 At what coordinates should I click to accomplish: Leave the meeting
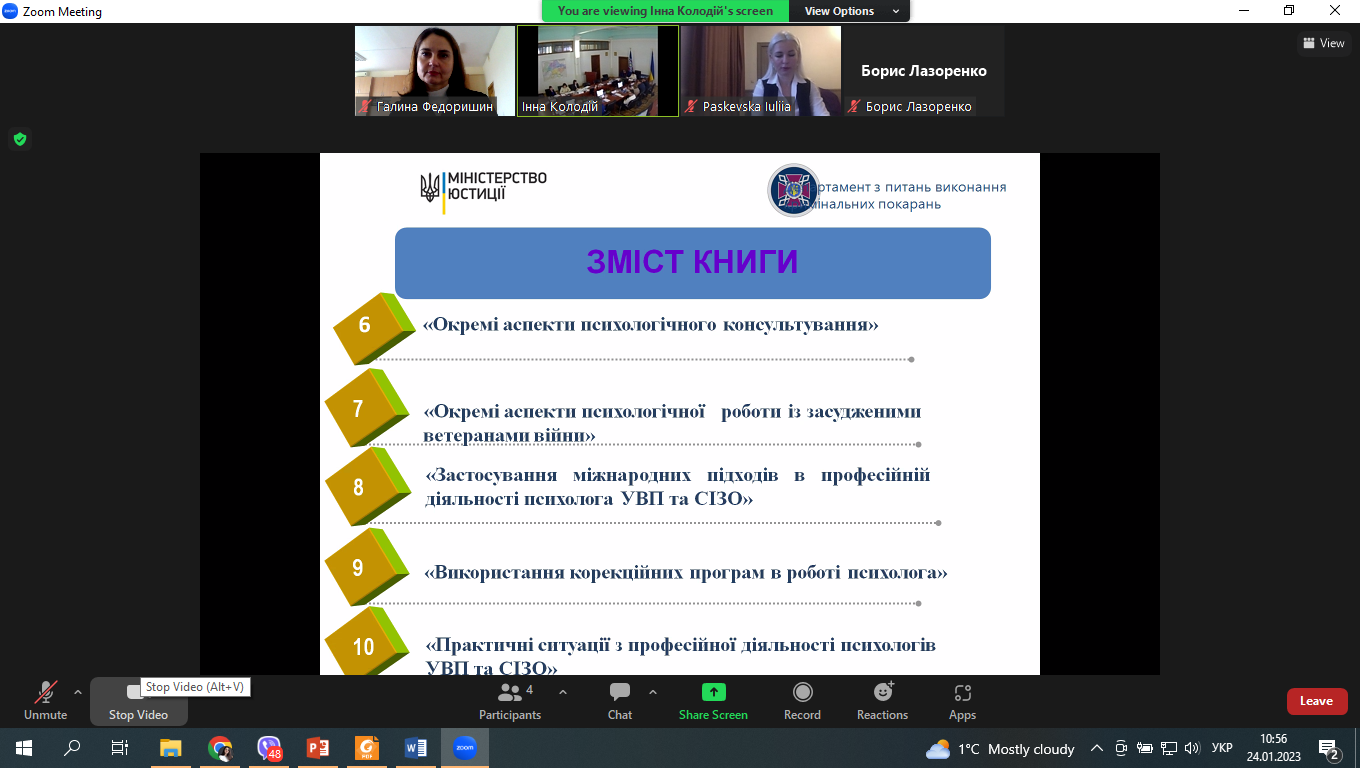(x=1316, y=701)
